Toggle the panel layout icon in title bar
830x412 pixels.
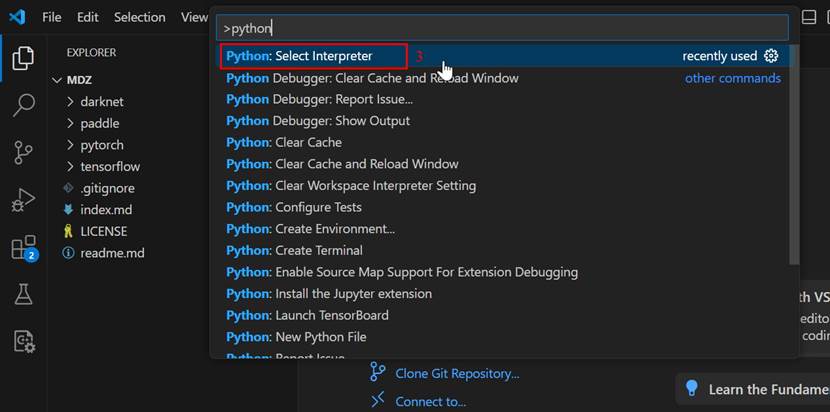pos(808,17)
